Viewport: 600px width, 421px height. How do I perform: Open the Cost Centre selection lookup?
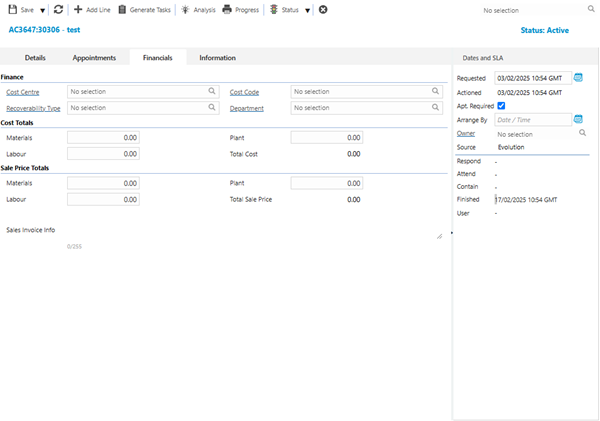tap(212, 91)
